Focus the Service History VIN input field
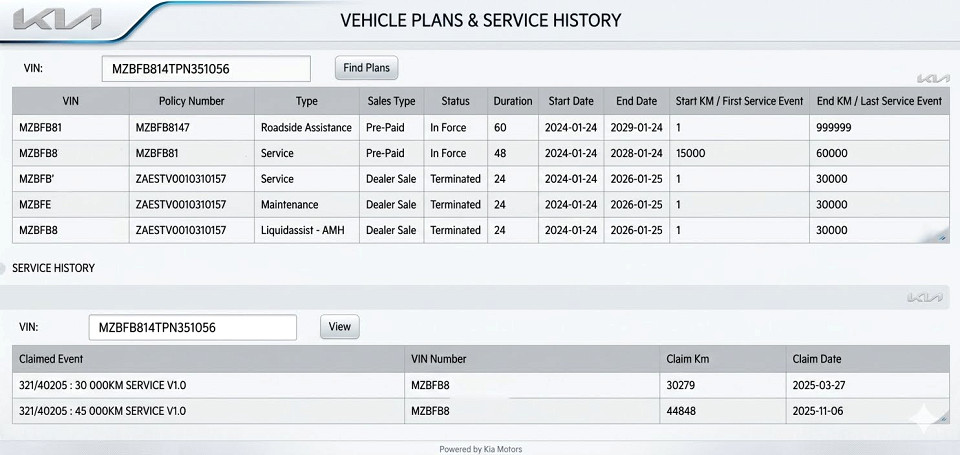Viewport: 960px width, 455px height. (193, 328)
